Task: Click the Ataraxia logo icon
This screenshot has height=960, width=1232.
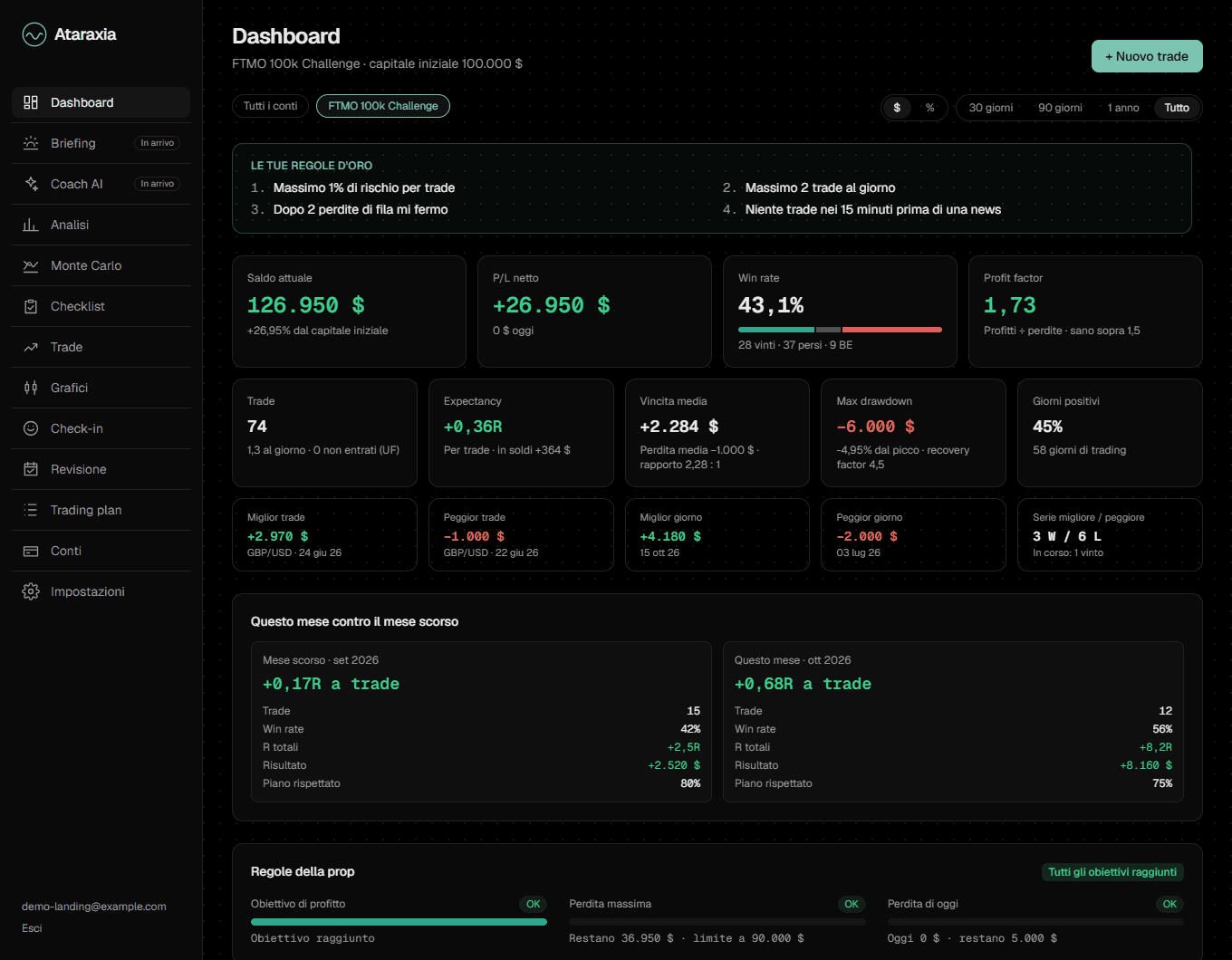Action: (x=34, y=34)
